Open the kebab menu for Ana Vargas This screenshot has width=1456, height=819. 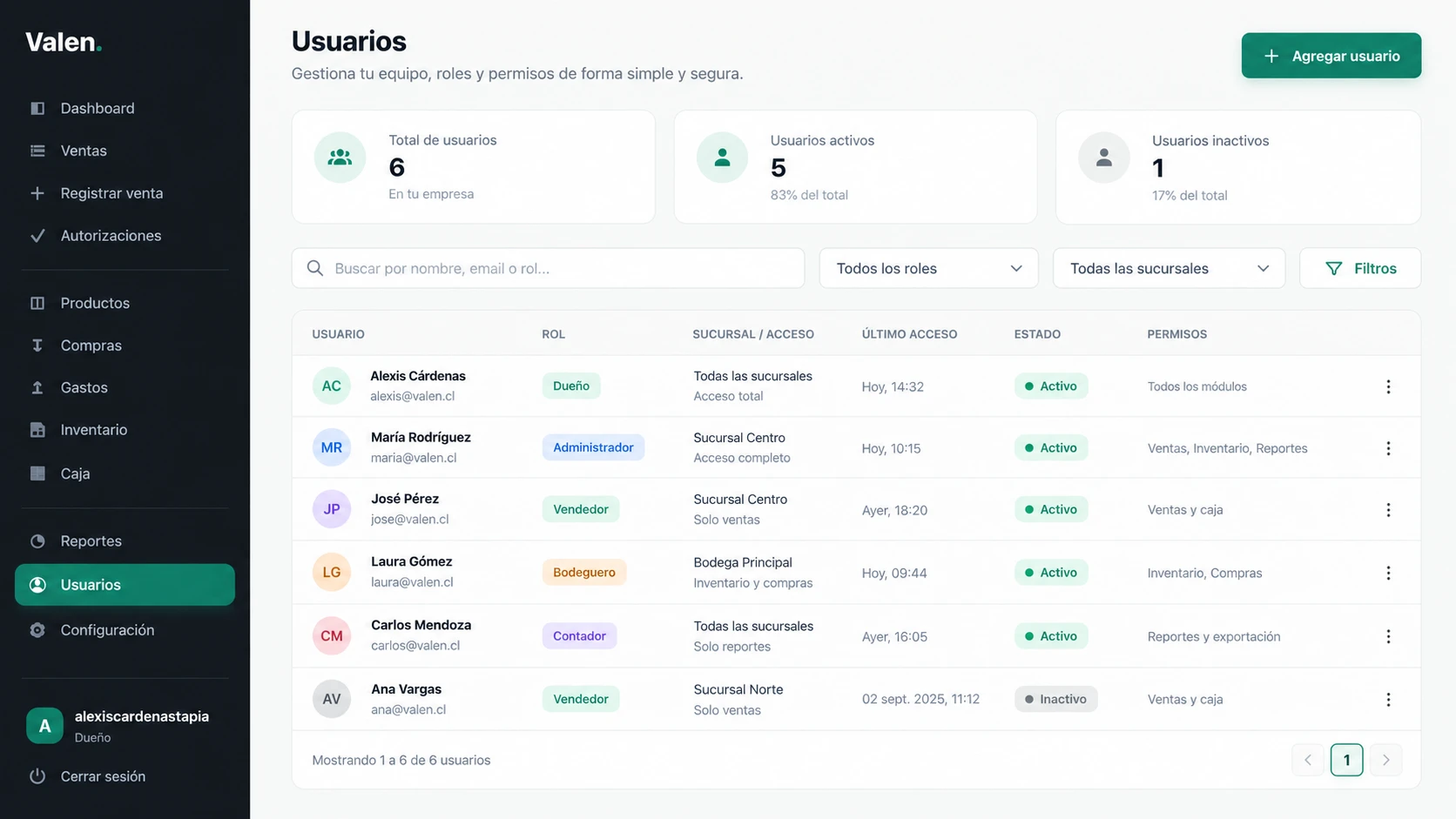1388,700
